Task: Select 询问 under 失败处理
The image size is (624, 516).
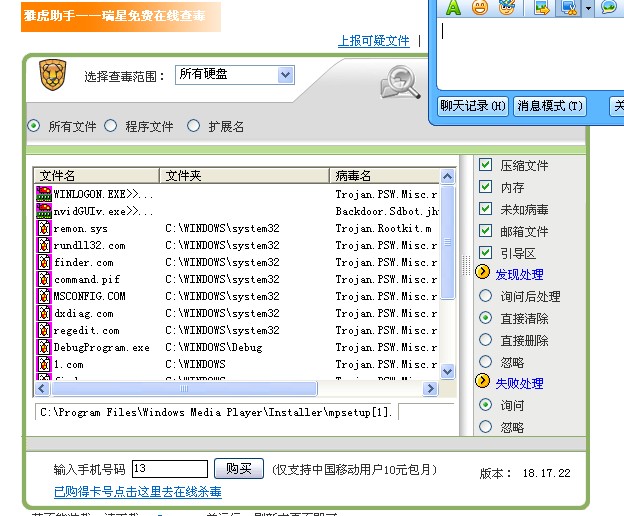Action: tap(486, 405)
